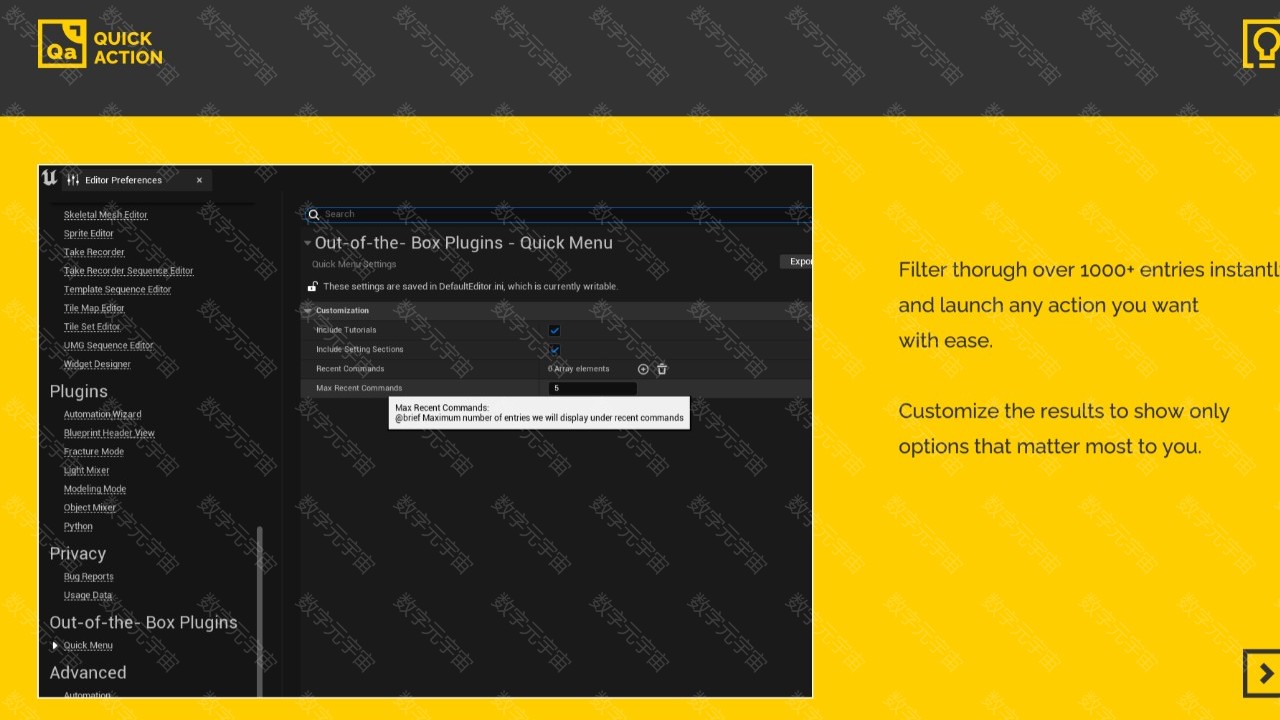Click the Quick Action Qa logo

click(x=100, y=45)
